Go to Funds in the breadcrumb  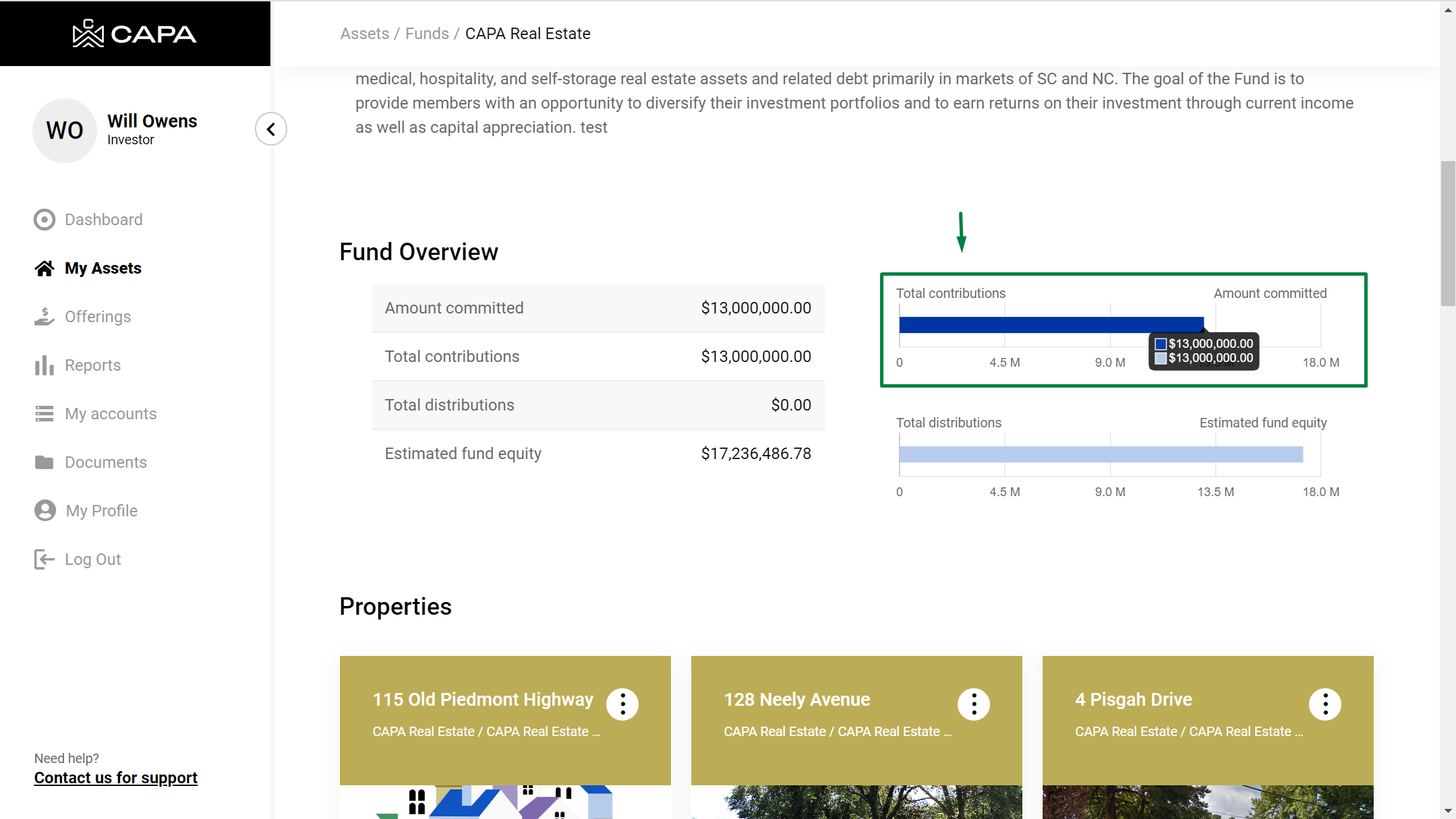click(427, 34)
